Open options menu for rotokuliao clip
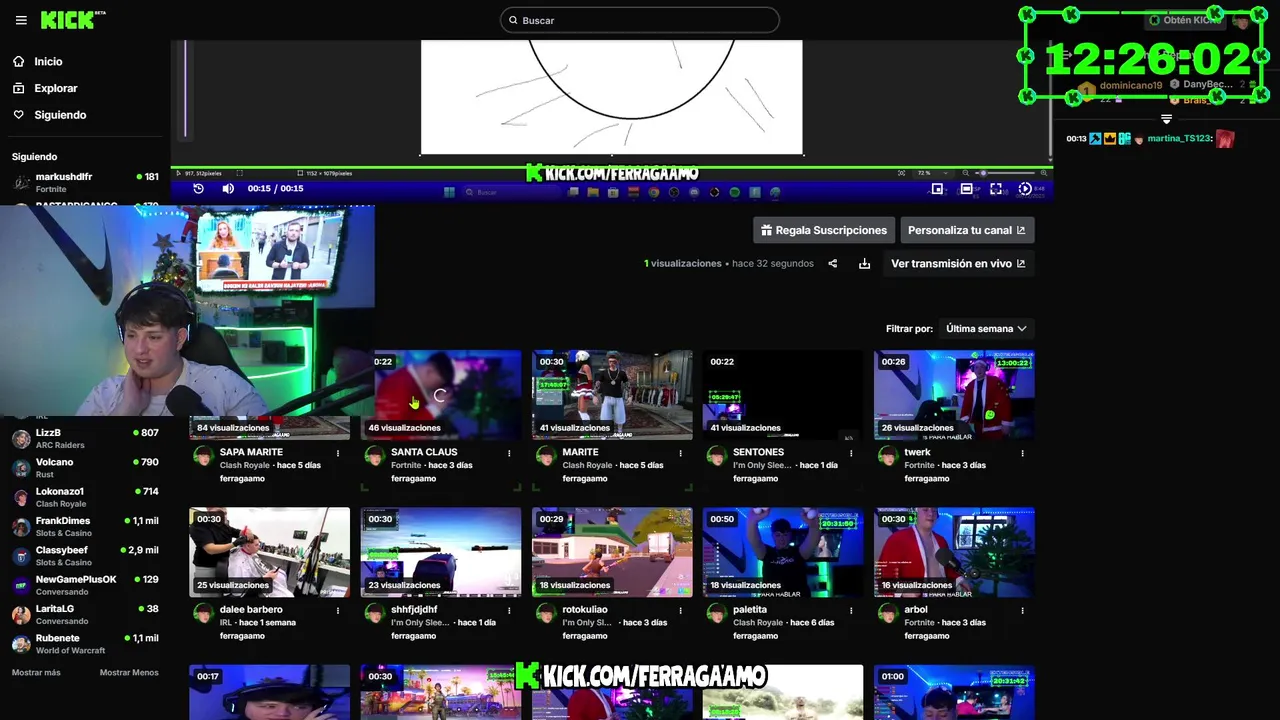The height and width of the screenshot is (720, 1280). [x=680, y=610]
